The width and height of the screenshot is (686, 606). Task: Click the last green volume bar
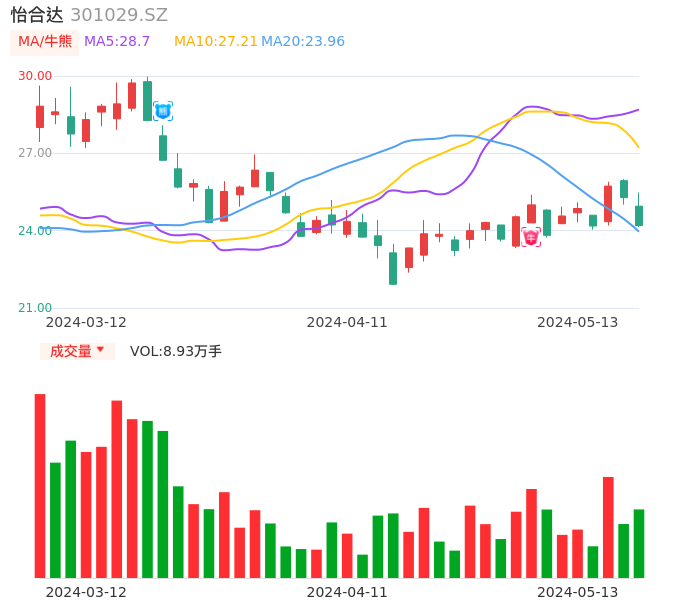point(638,543)
